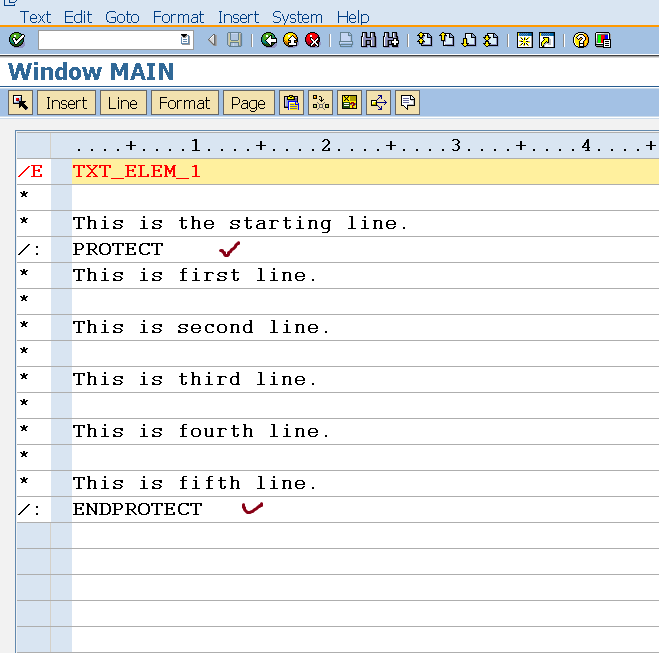Click the speech bubble Text Elements icon
The width and height of the screenshot is (660, 653).
pos(407,103)
